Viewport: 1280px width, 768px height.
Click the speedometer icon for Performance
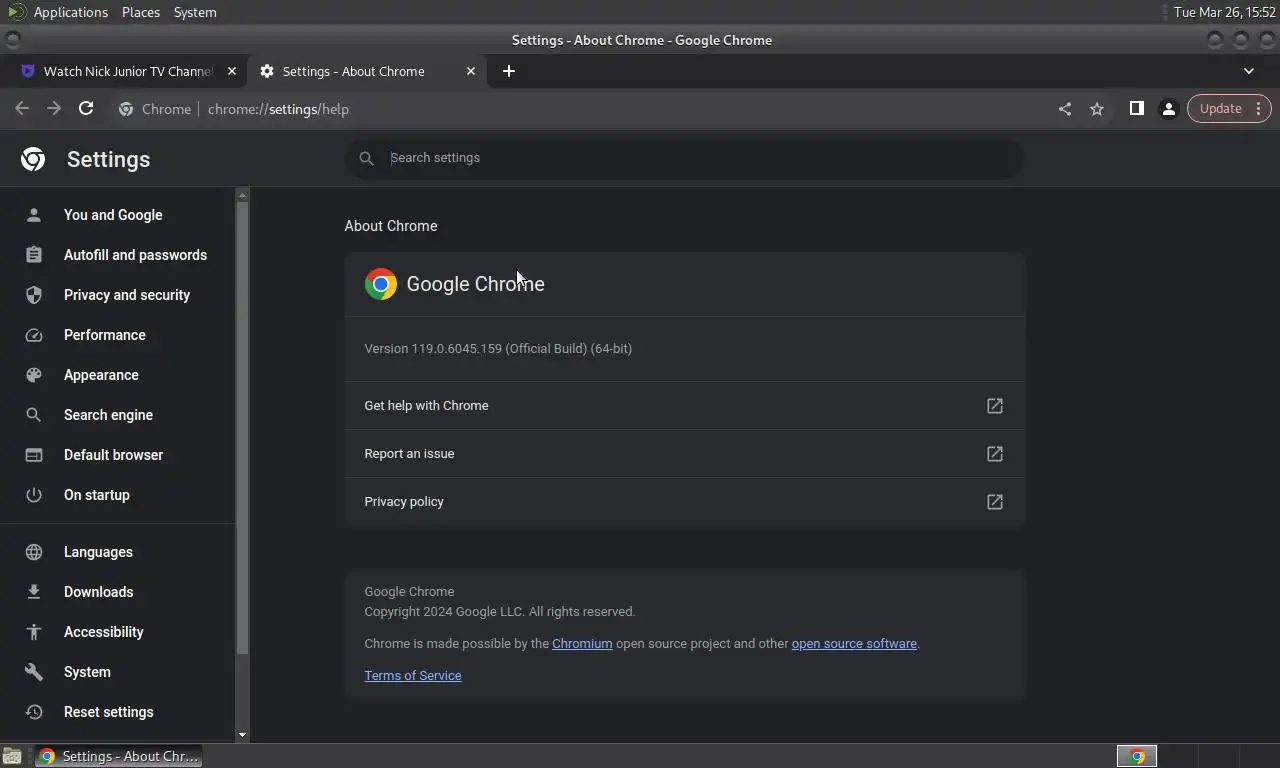(34, 335)
